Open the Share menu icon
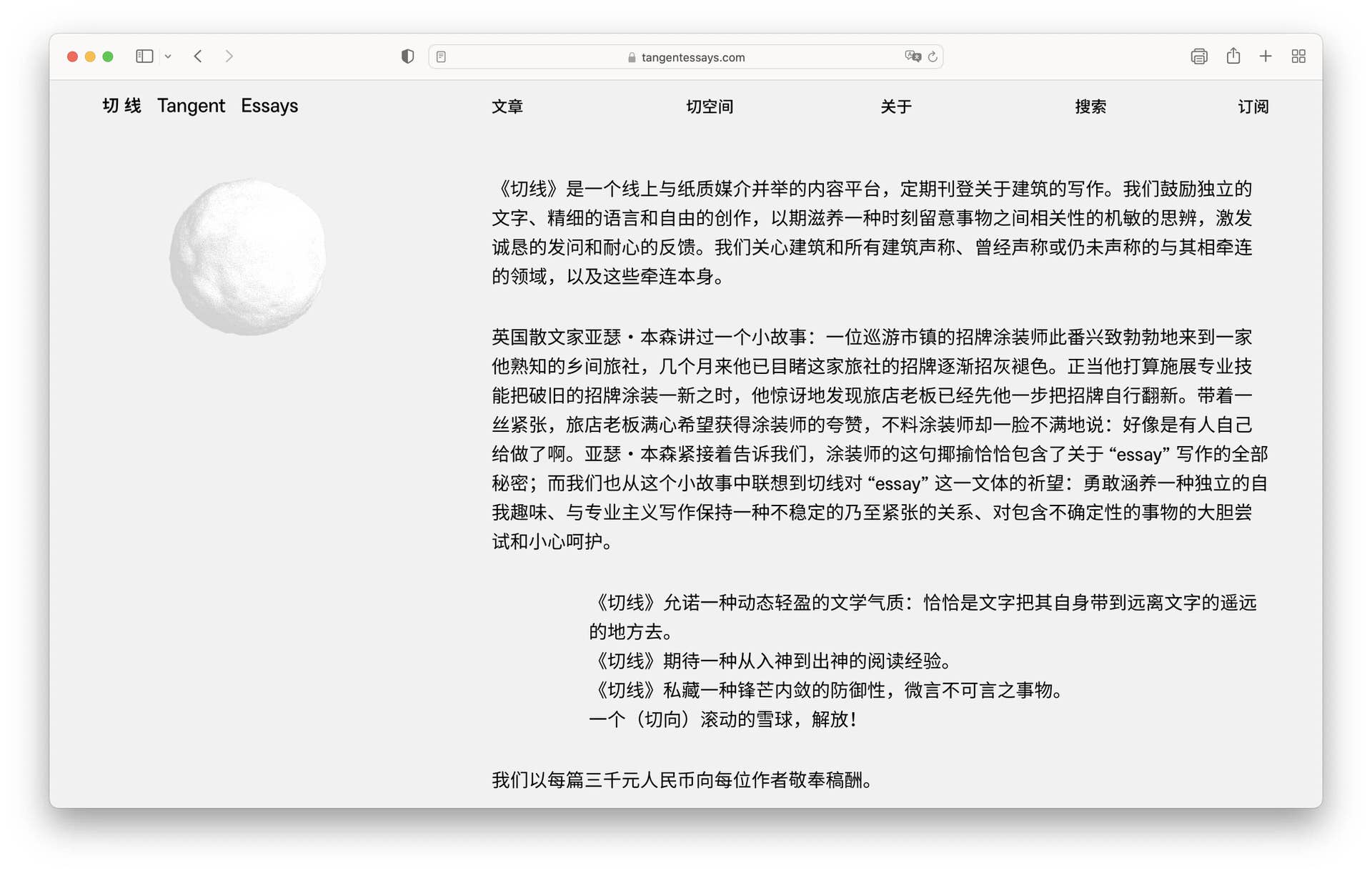Viewport: 1372px width, 873px height. tap(1233, 56)
